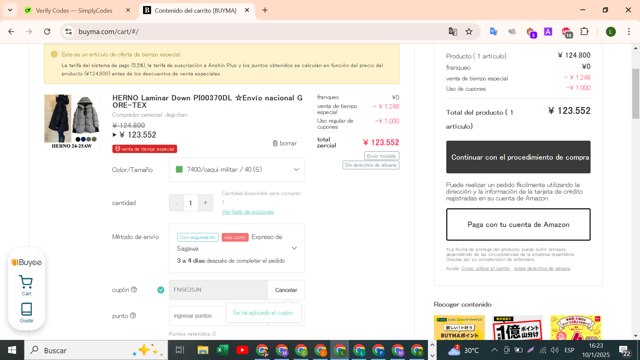Open the Buyee Cart icon

pyautogui.click(x=26, y=285)
